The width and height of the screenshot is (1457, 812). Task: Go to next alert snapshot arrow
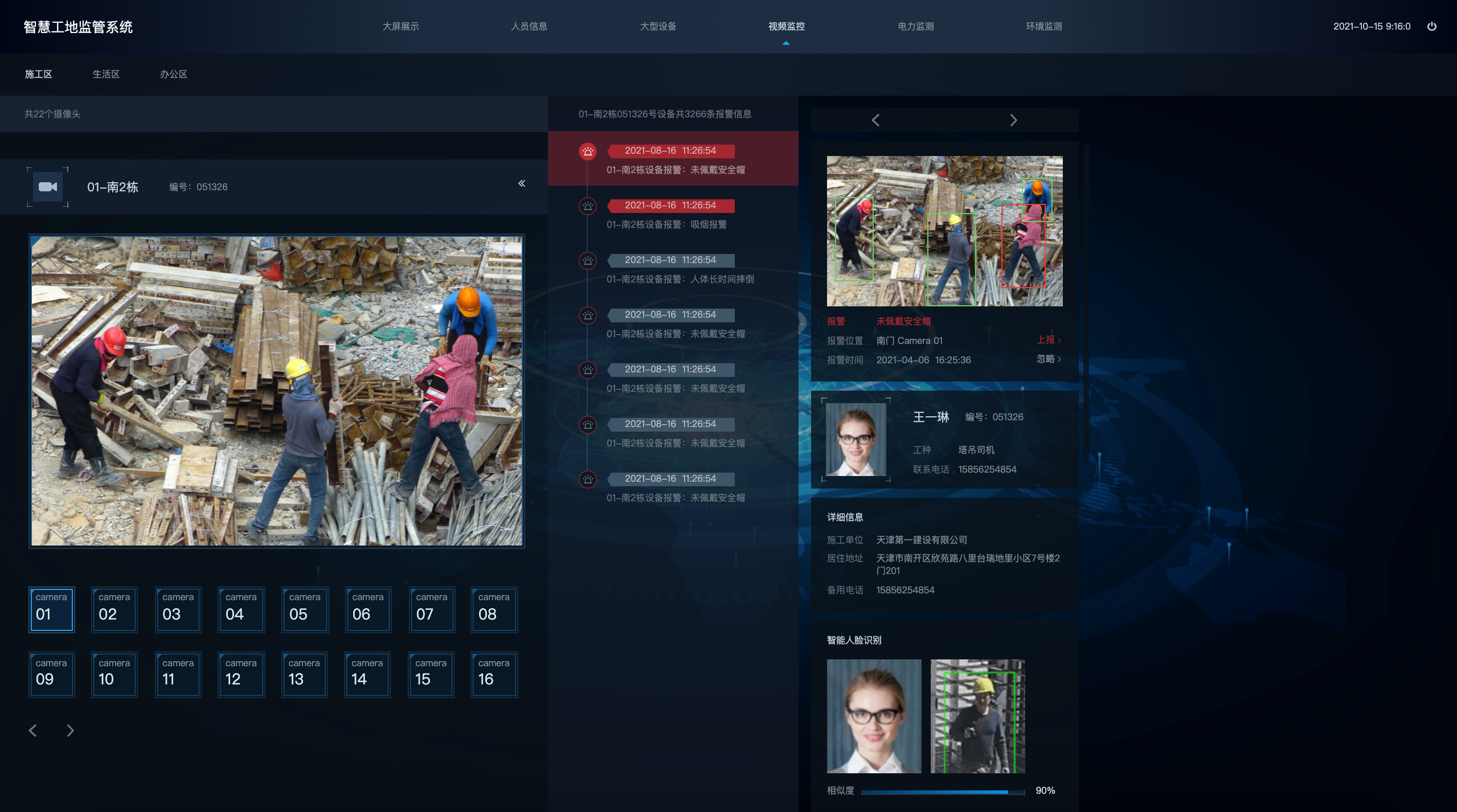(x=1013, y=120)
